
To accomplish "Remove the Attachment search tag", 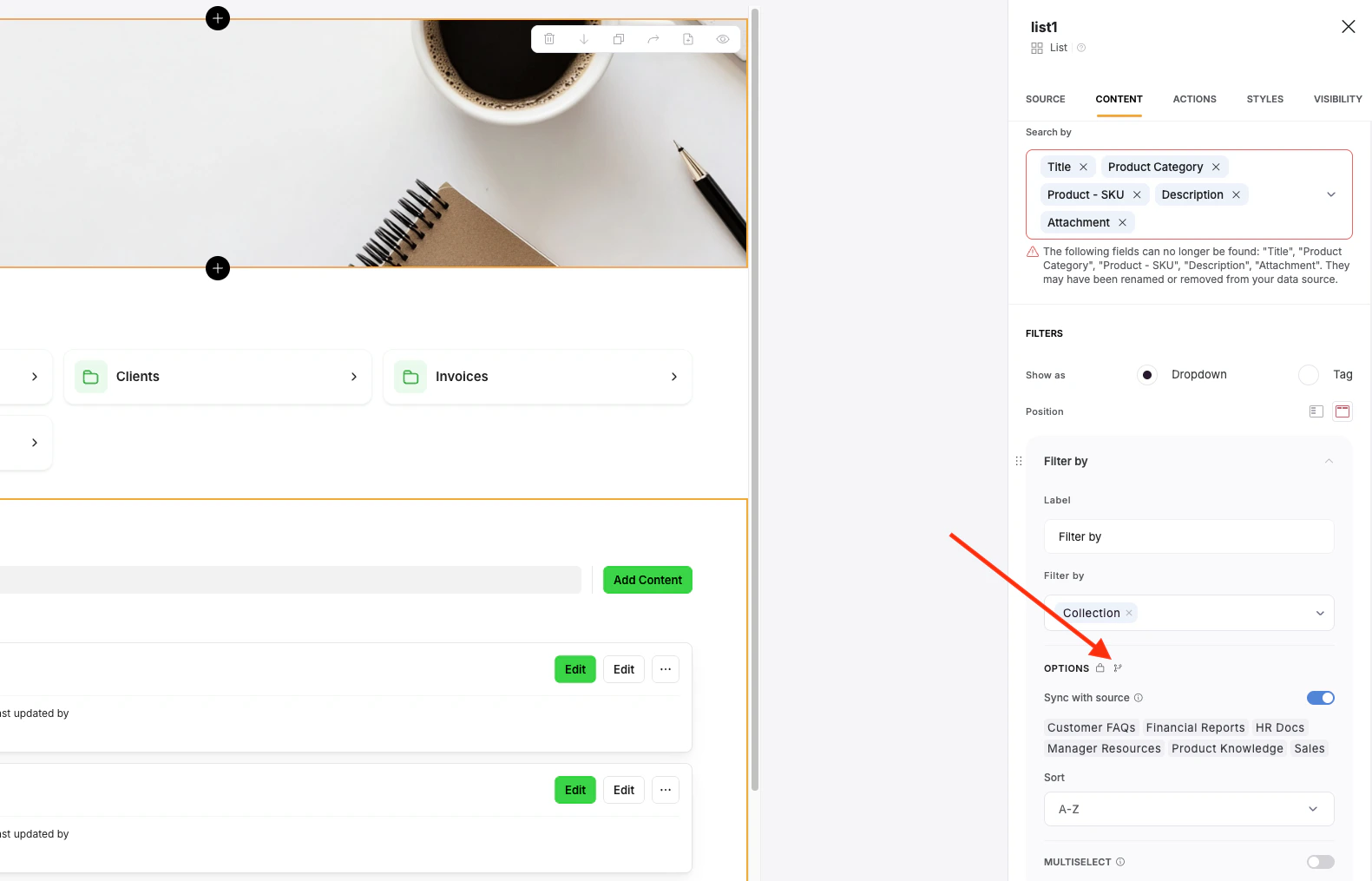I will point(1122,222).
